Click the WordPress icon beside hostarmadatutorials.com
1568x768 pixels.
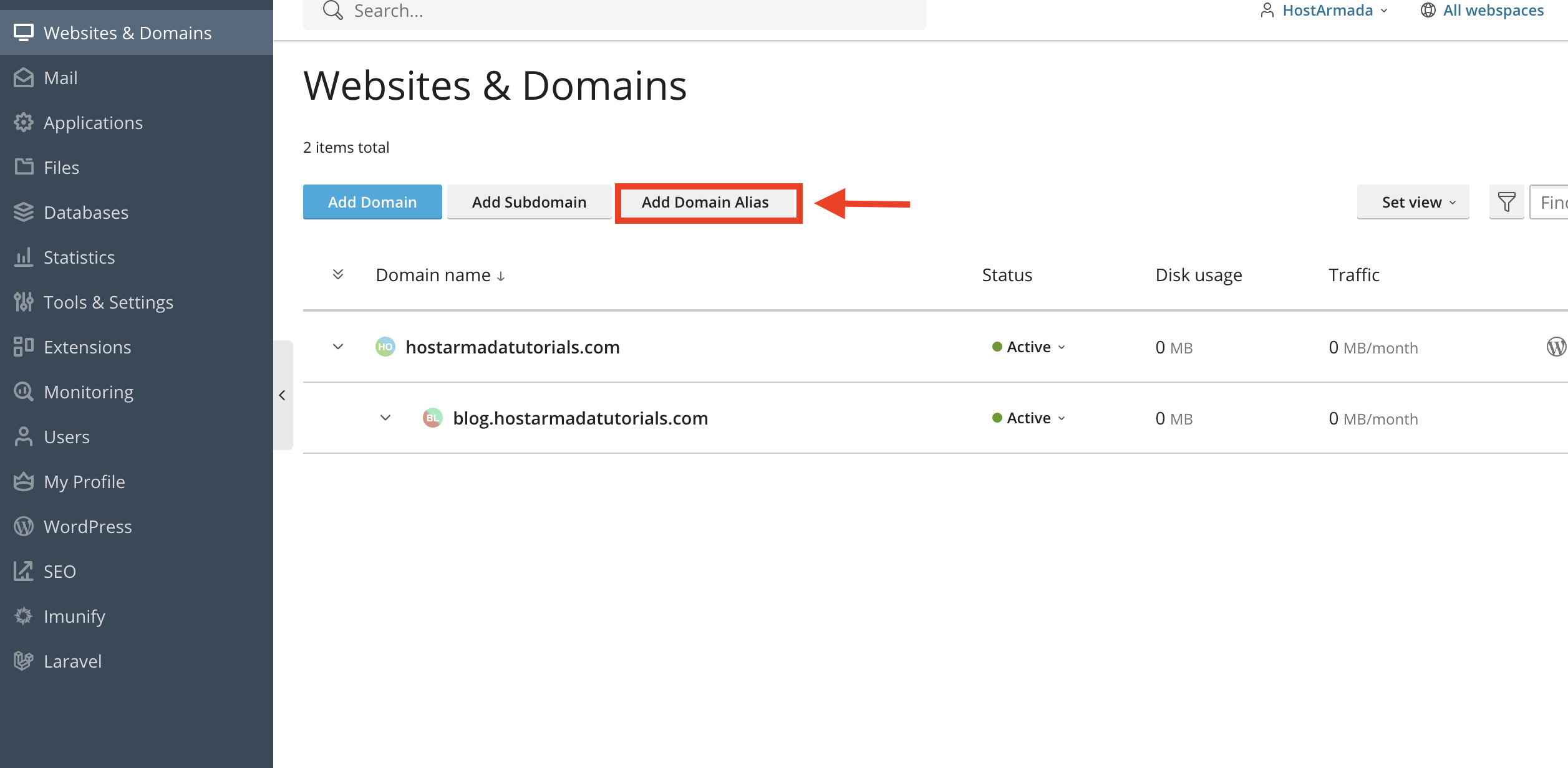click(1556, 347)
